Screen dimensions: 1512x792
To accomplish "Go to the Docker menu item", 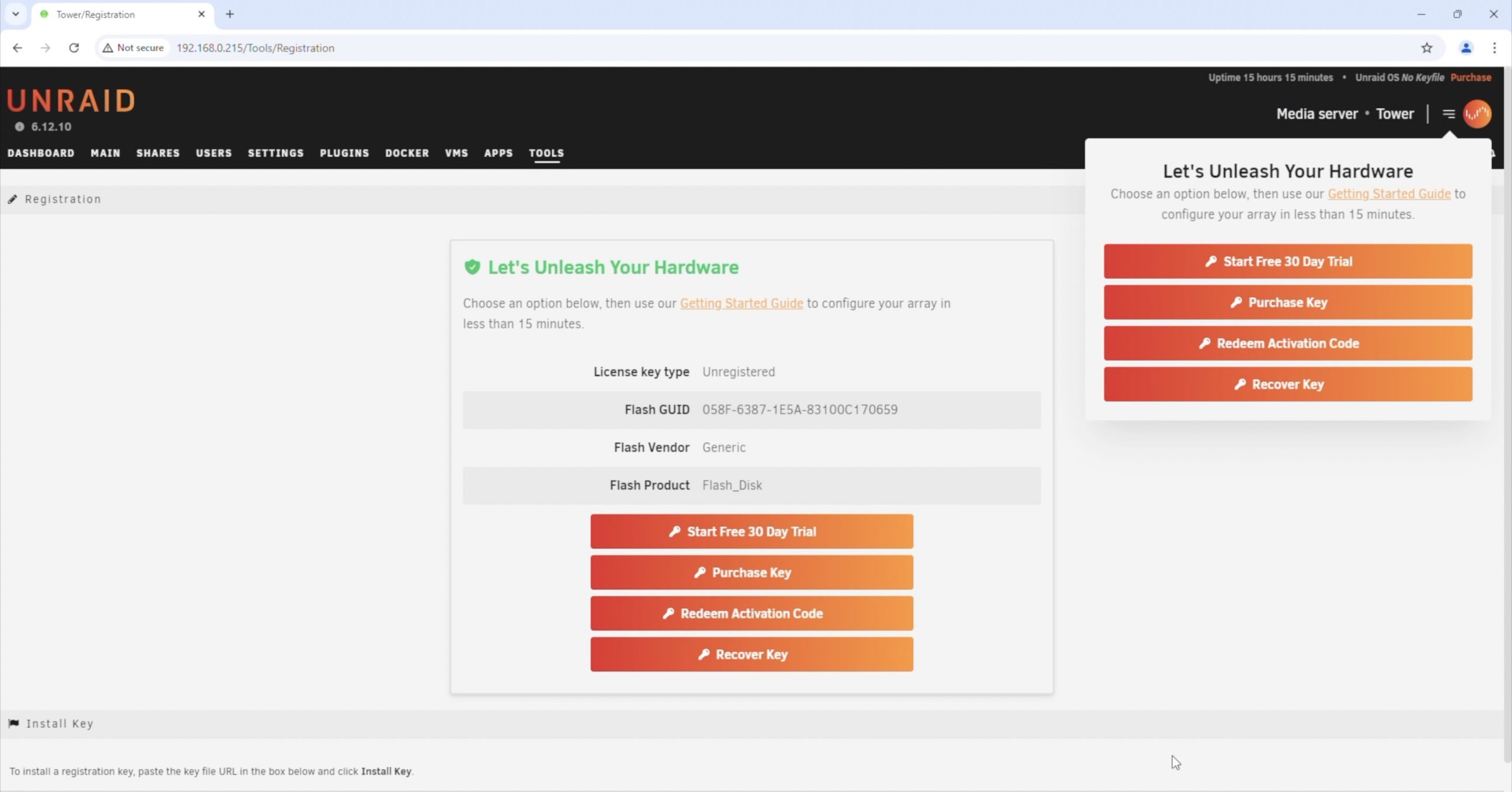I will 407,153.
